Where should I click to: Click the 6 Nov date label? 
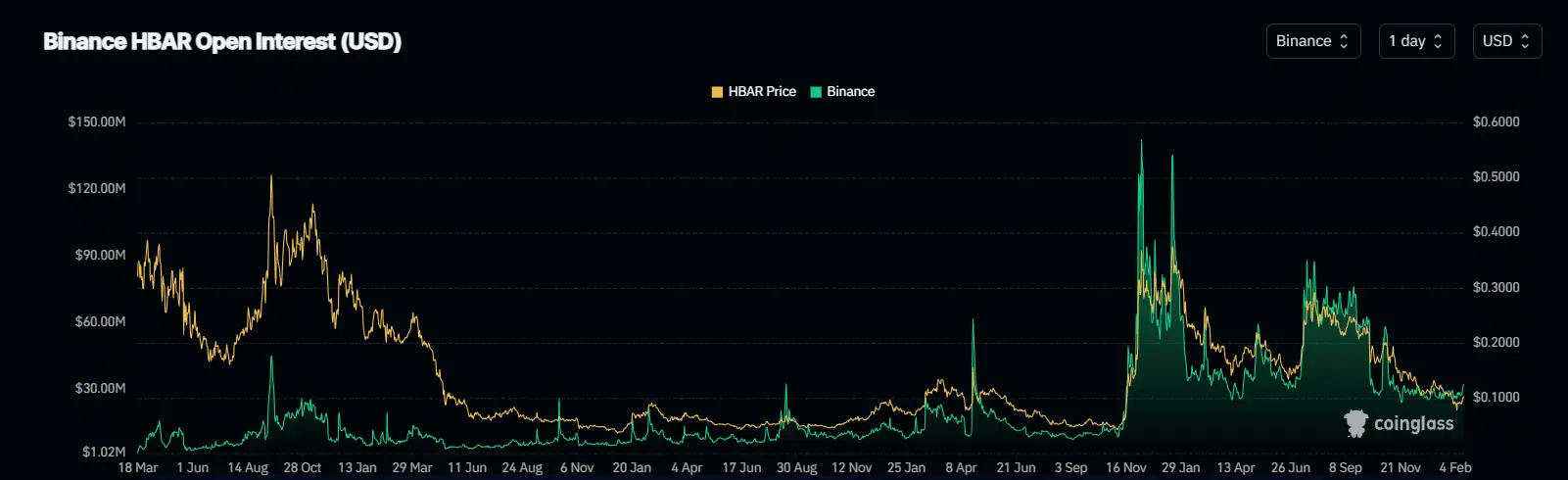(577, 467)
